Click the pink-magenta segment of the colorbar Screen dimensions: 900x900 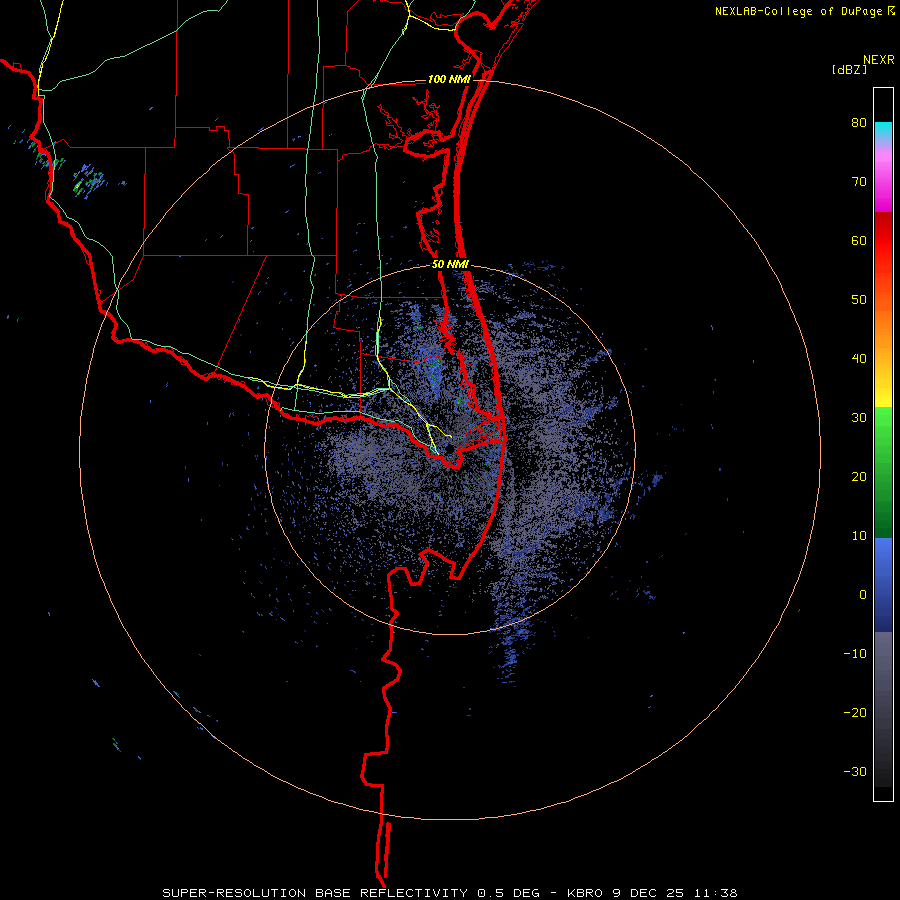883,177
